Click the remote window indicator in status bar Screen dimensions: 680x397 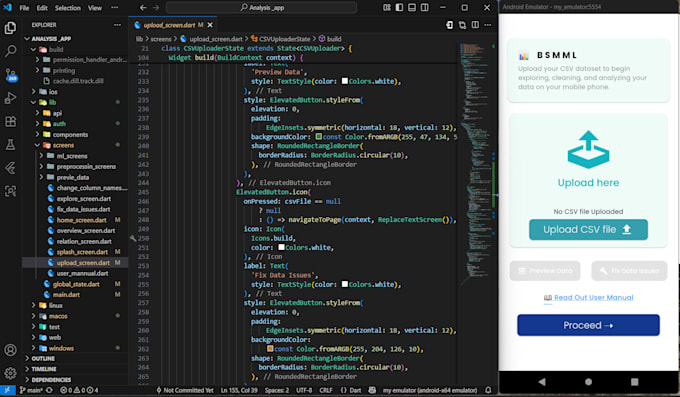point(7,390)
